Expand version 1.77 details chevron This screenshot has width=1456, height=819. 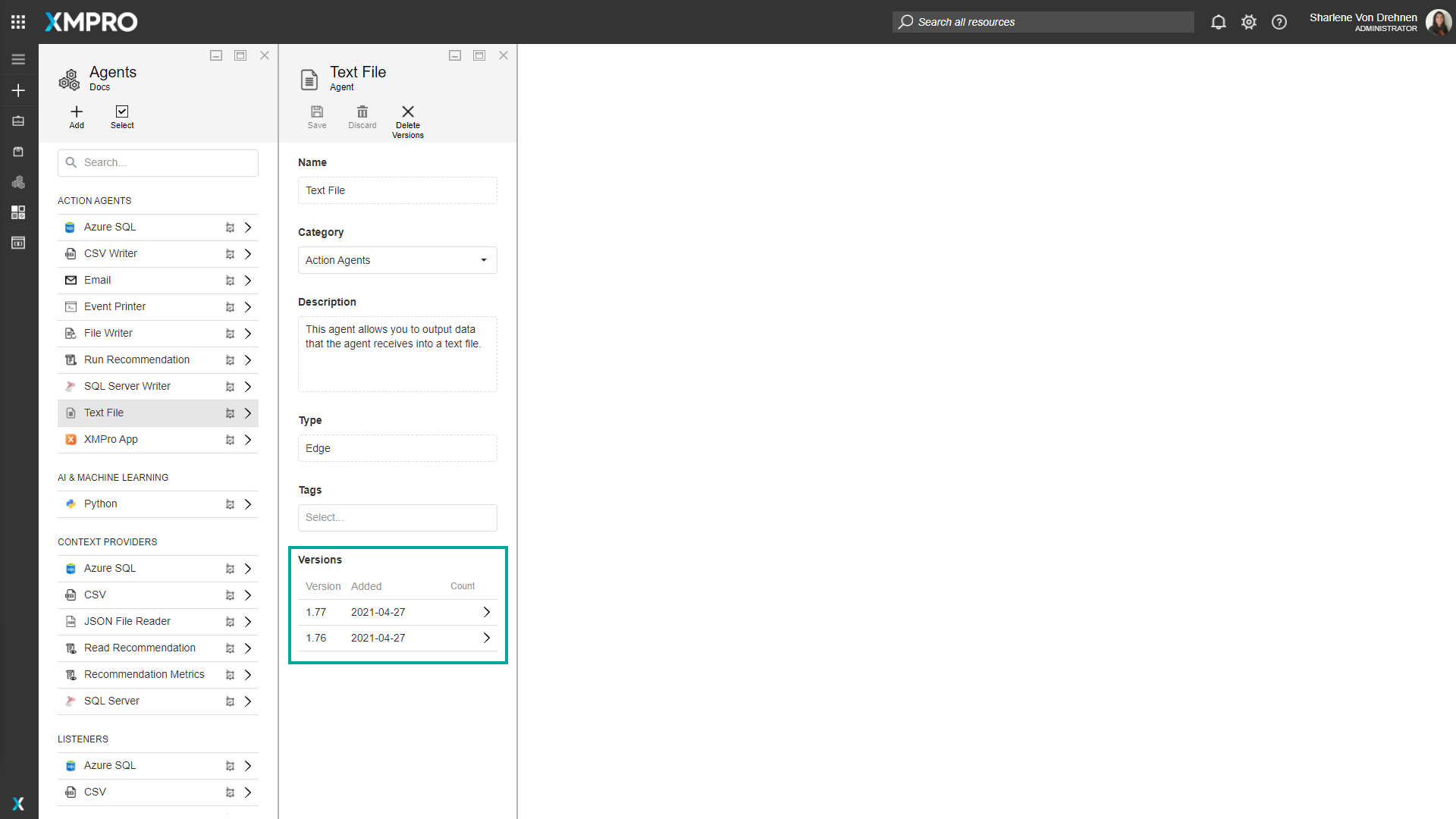(486, 612)
